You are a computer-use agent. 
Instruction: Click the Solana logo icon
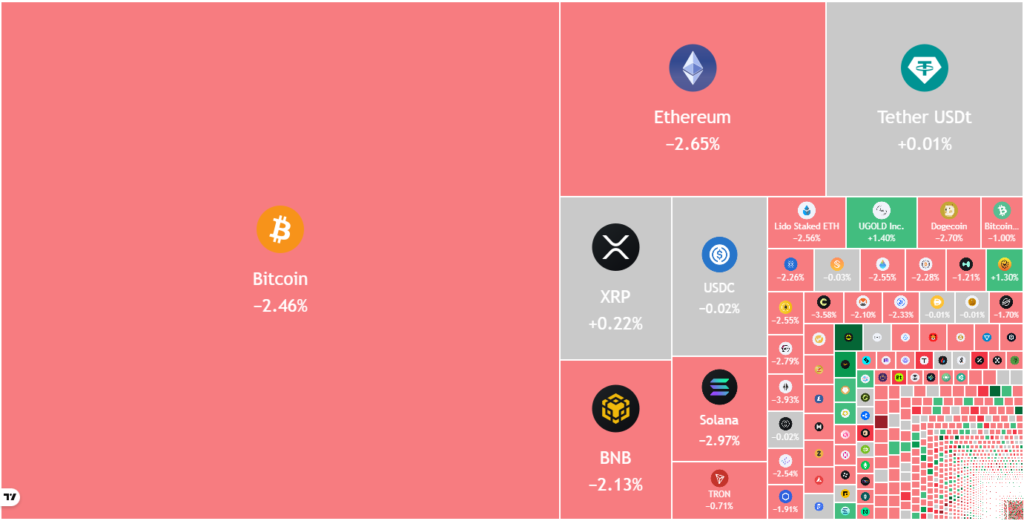pyautogui.click(x=719, y=387)
